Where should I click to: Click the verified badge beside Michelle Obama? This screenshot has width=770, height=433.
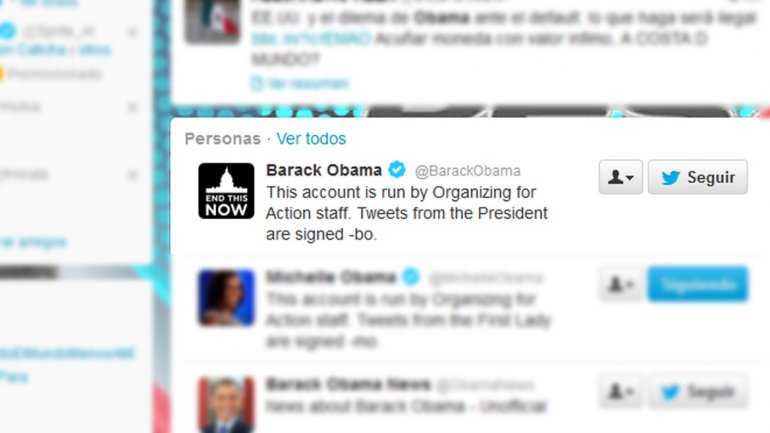(x=411, y=277)
